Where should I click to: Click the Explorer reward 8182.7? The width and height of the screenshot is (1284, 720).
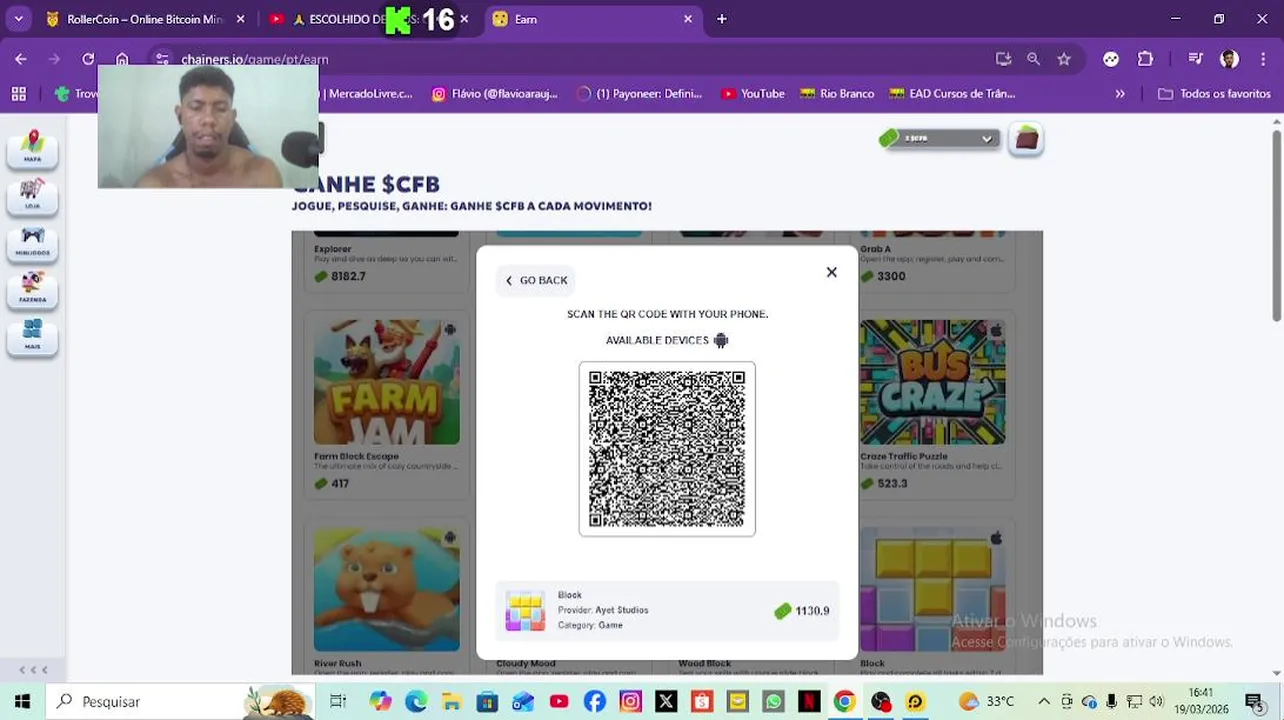(x=340, y=276)
